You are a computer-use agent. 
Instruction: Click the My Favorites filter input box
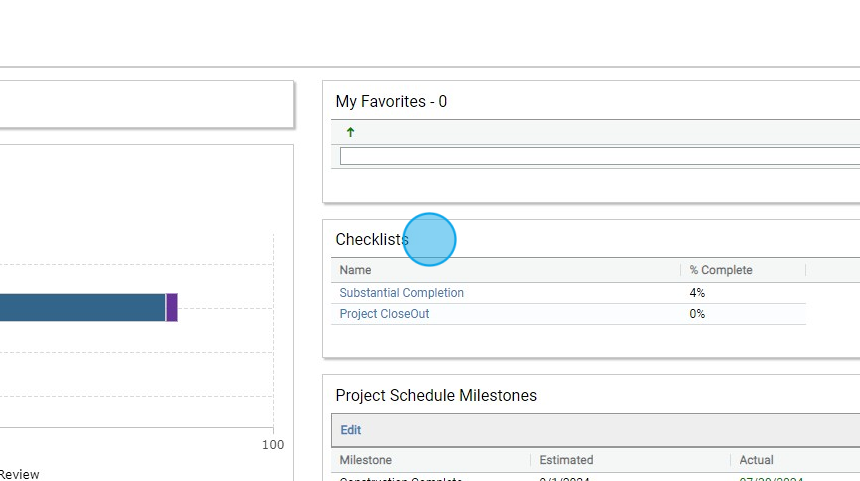[600, 156]
